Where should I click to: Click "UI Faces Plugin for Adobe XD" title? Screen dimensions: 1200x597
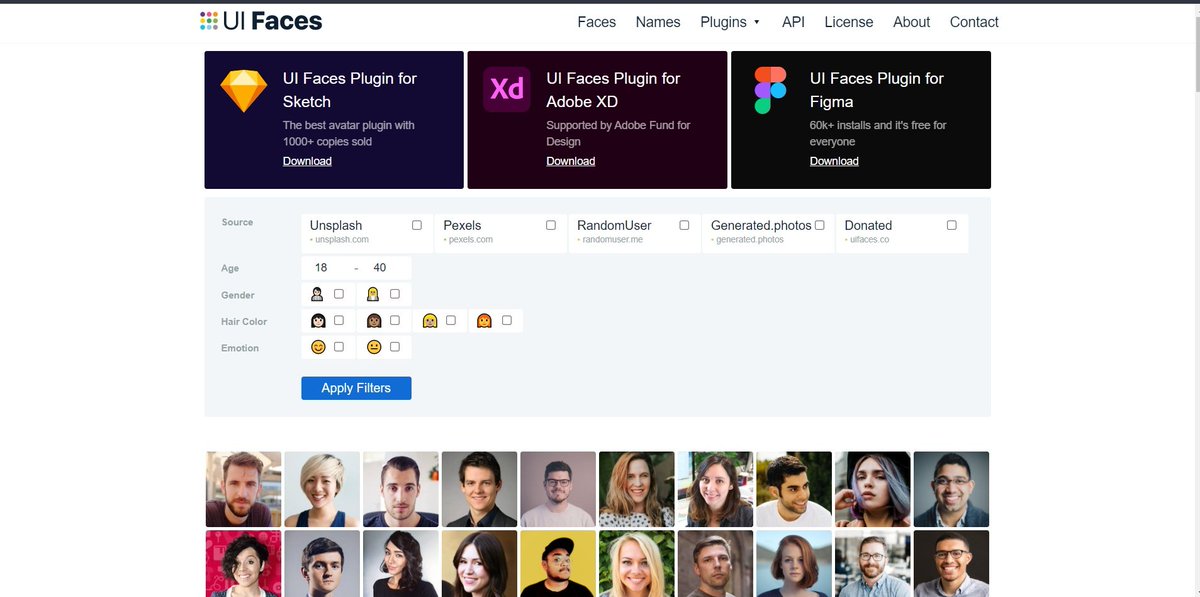(x=613, y=90)
